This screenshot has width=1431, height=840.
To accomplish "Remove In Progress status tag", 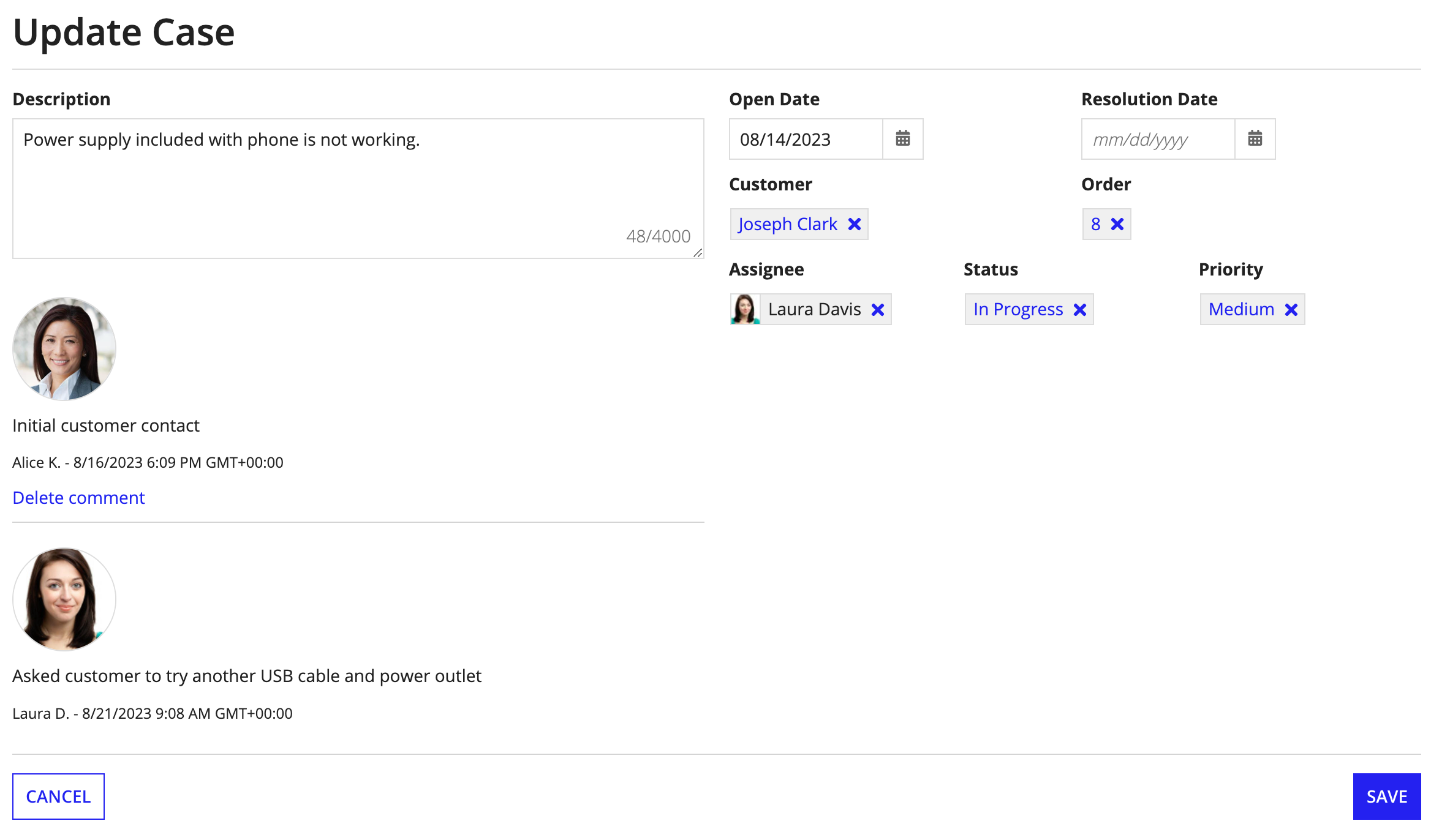I will coord(1080,309).
